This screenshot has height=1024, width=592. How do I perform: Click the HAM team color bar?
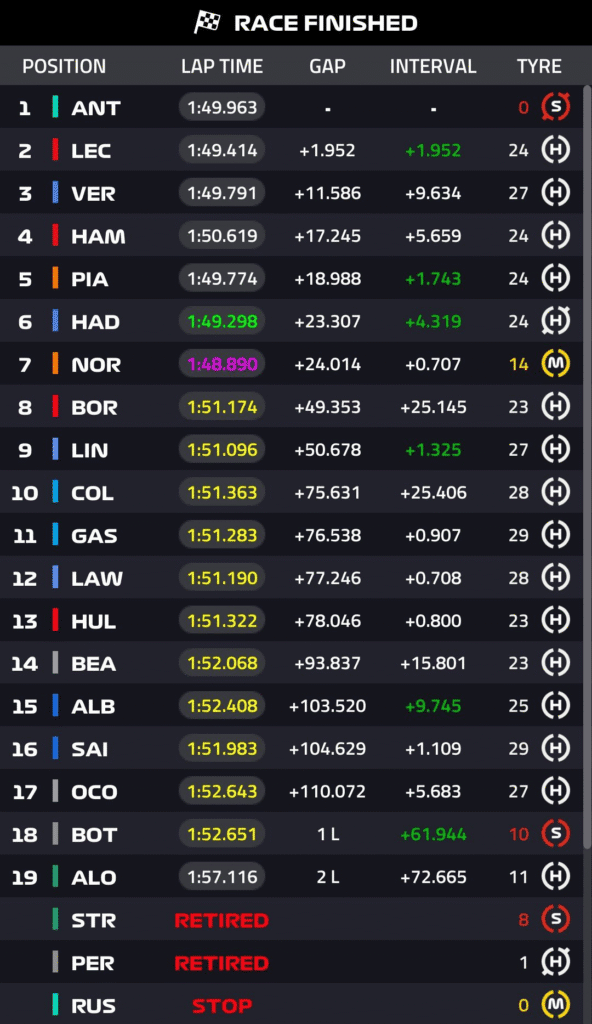56,236
